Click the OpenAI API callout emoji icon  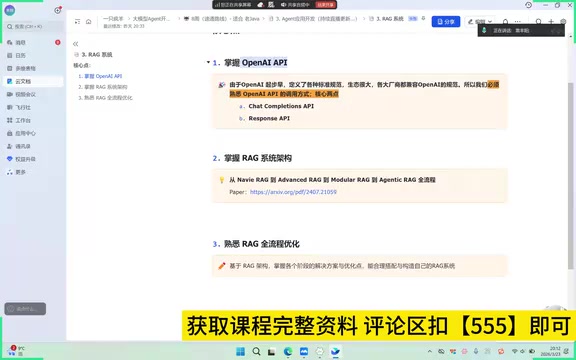pos(222,85)
